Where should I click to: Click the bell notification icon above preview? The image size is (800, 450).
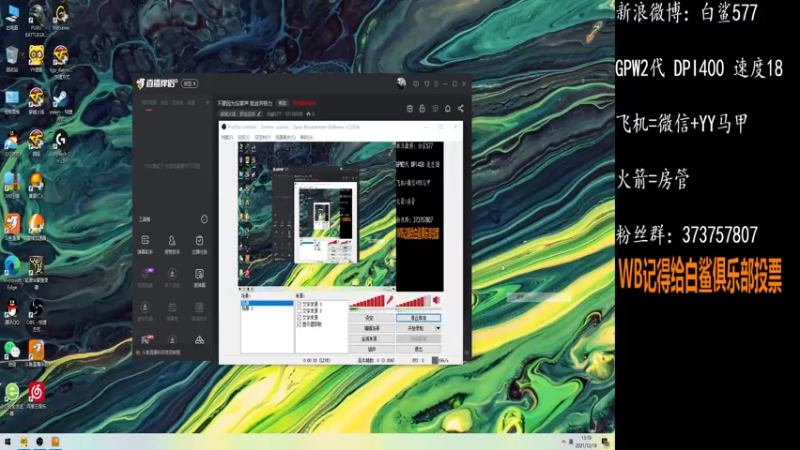pyautogui.click(x=447, y=109)
